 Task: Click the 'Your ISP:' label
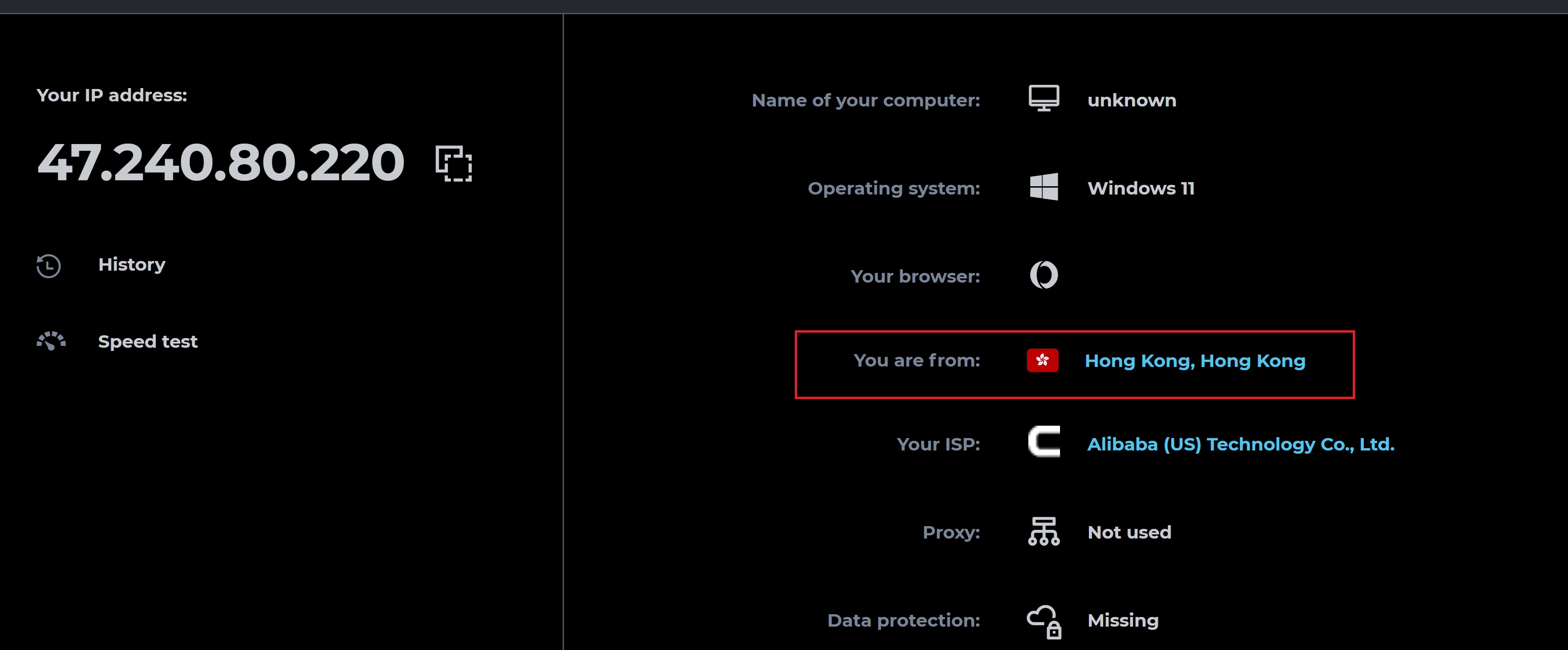coord(938,444)
